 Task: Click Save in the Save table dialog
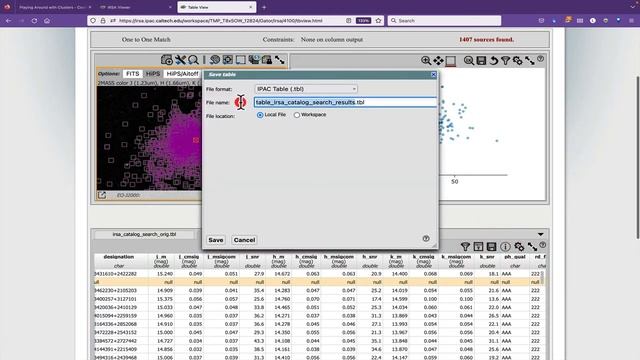point(216,240)
